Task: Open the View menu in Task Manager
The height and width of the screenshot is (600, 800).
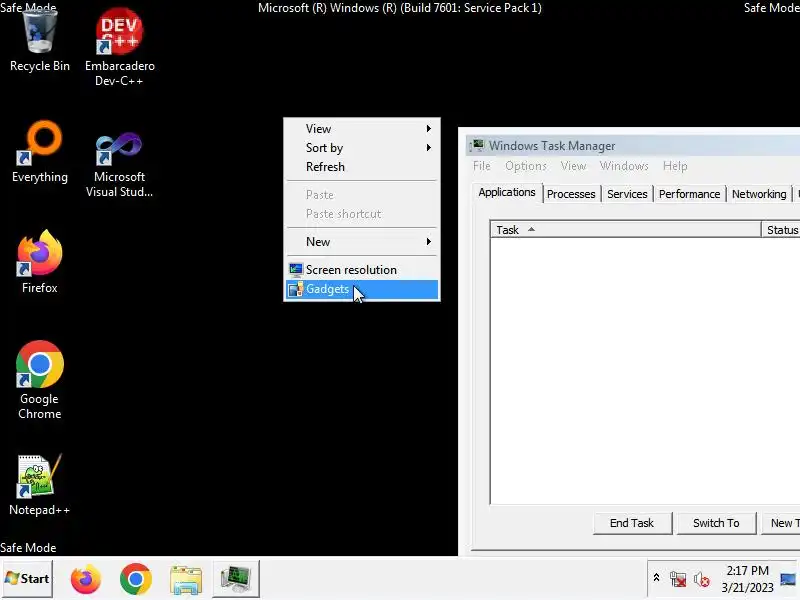Action: (573, 166)
